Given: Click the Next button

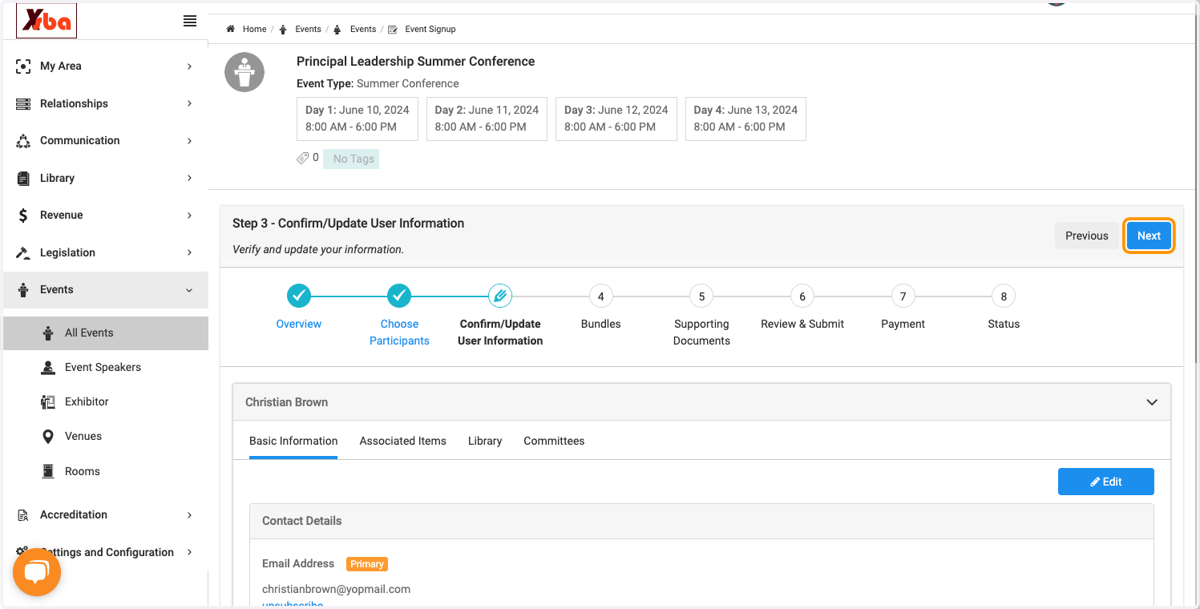Looking at the screenshot, I should point(1149,236).
